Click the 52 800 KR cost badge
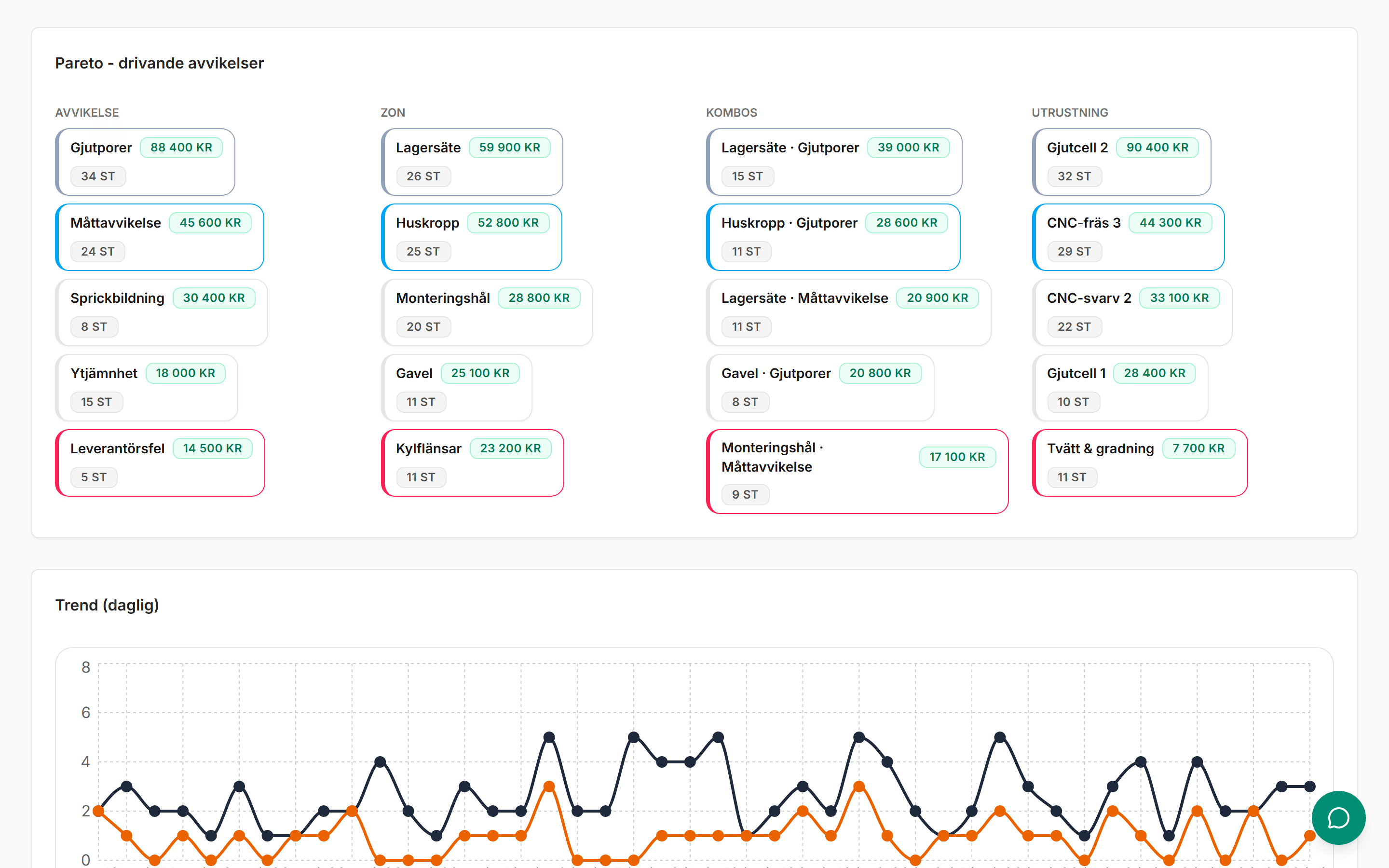1389x868 pixels. [x=508, y=223]
